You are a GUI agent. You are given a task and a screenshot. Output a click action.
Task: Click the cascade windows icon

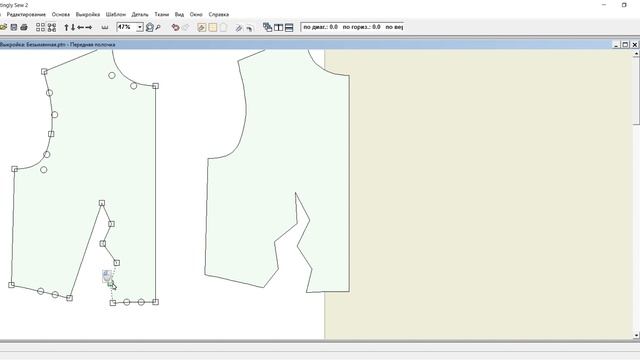(267, 27)
